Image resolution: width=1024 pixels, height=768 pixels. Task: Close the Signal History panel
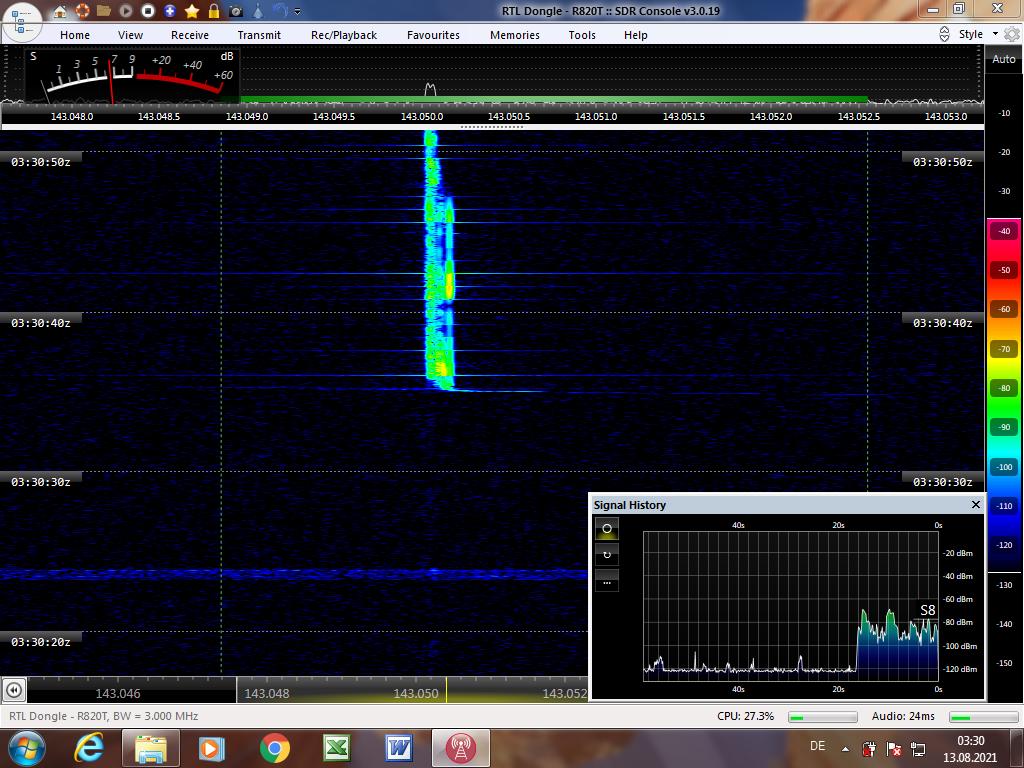pos(976,504)
